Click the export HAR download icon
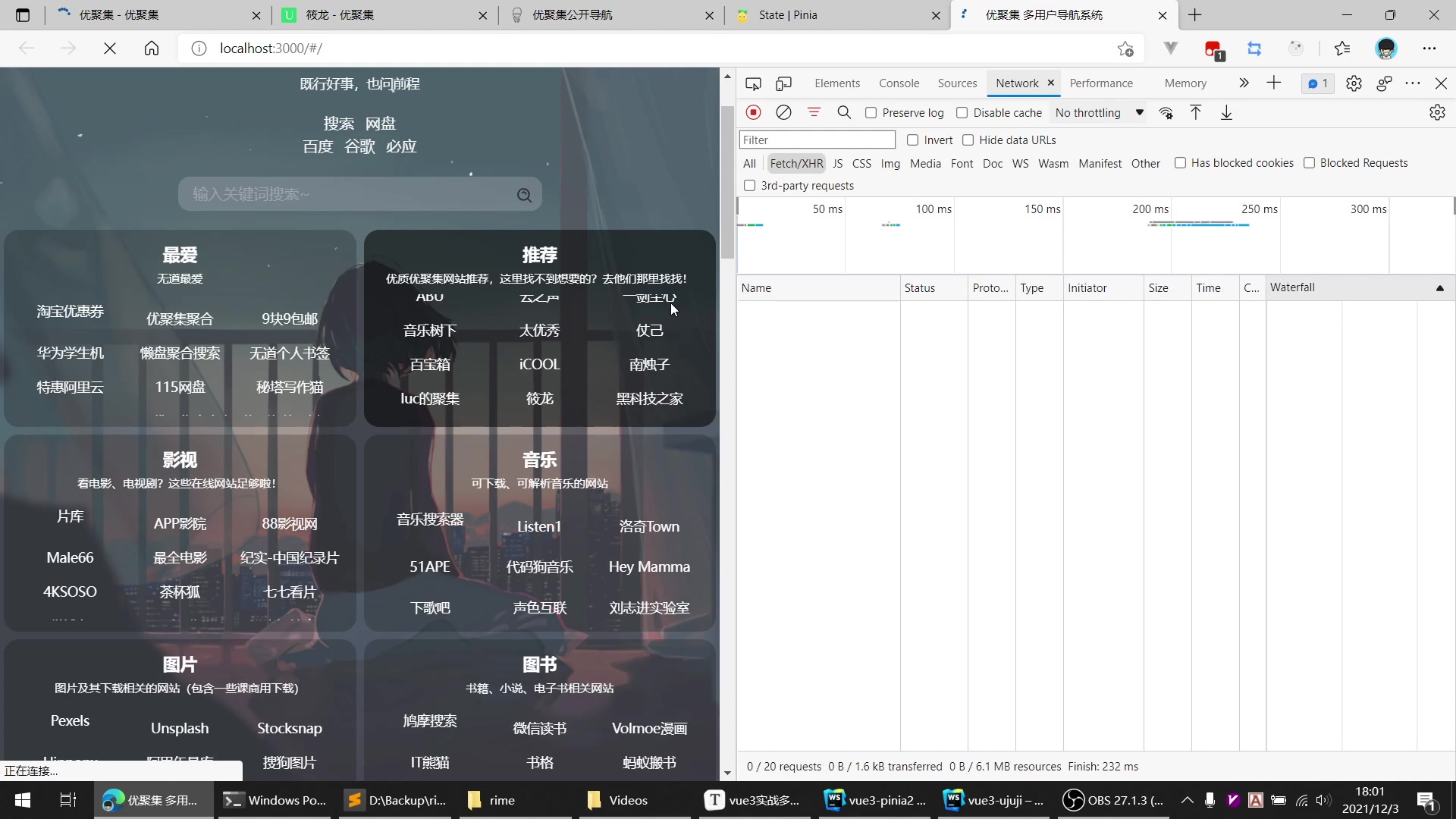Image resolution: width=1456 pixels, height=819 pixels. [1226, 112]
